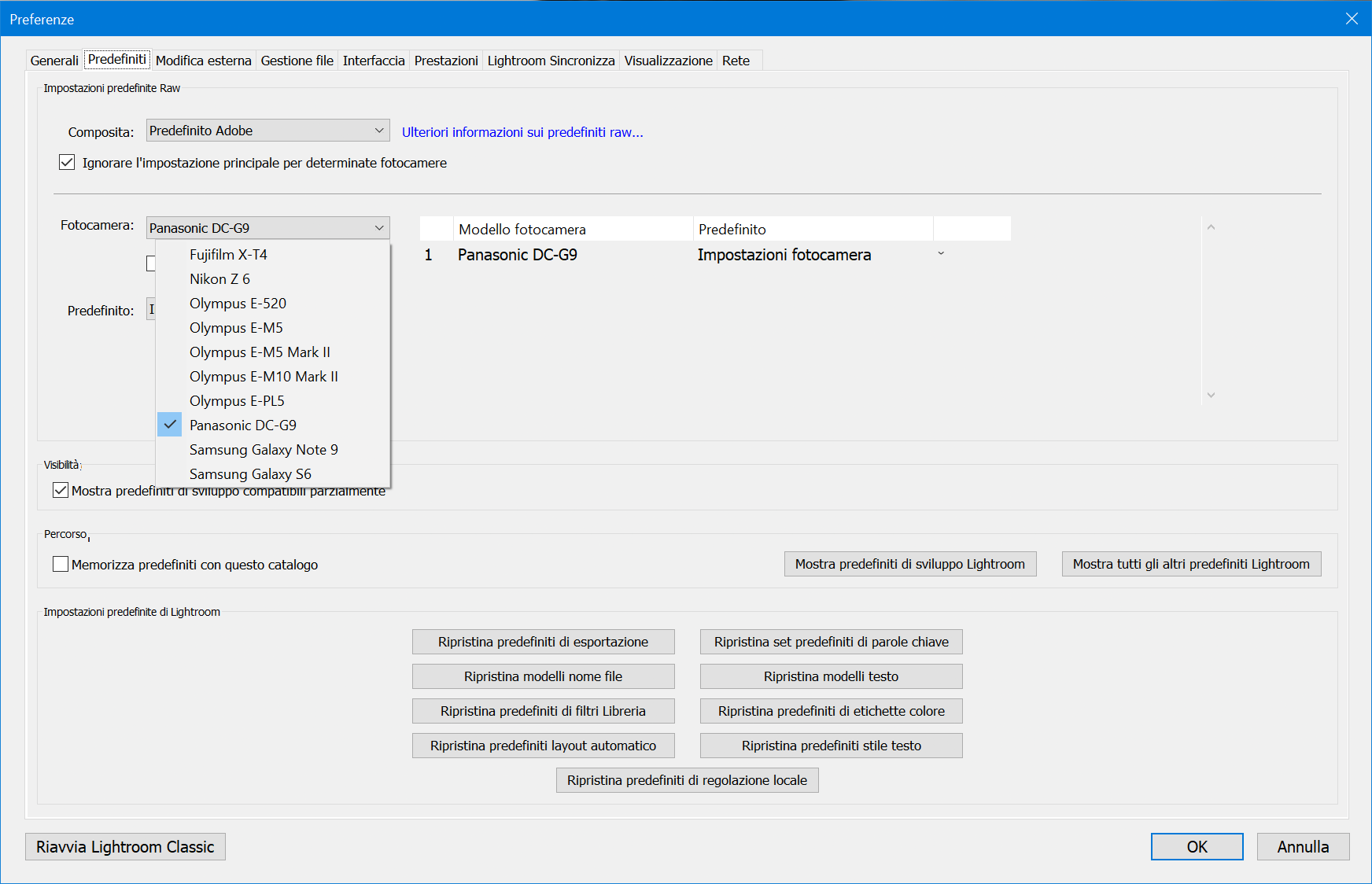This screenshot has width=1372, height=884.
Task: Switch to Modifica esterna tab
Action: [204, 61]
